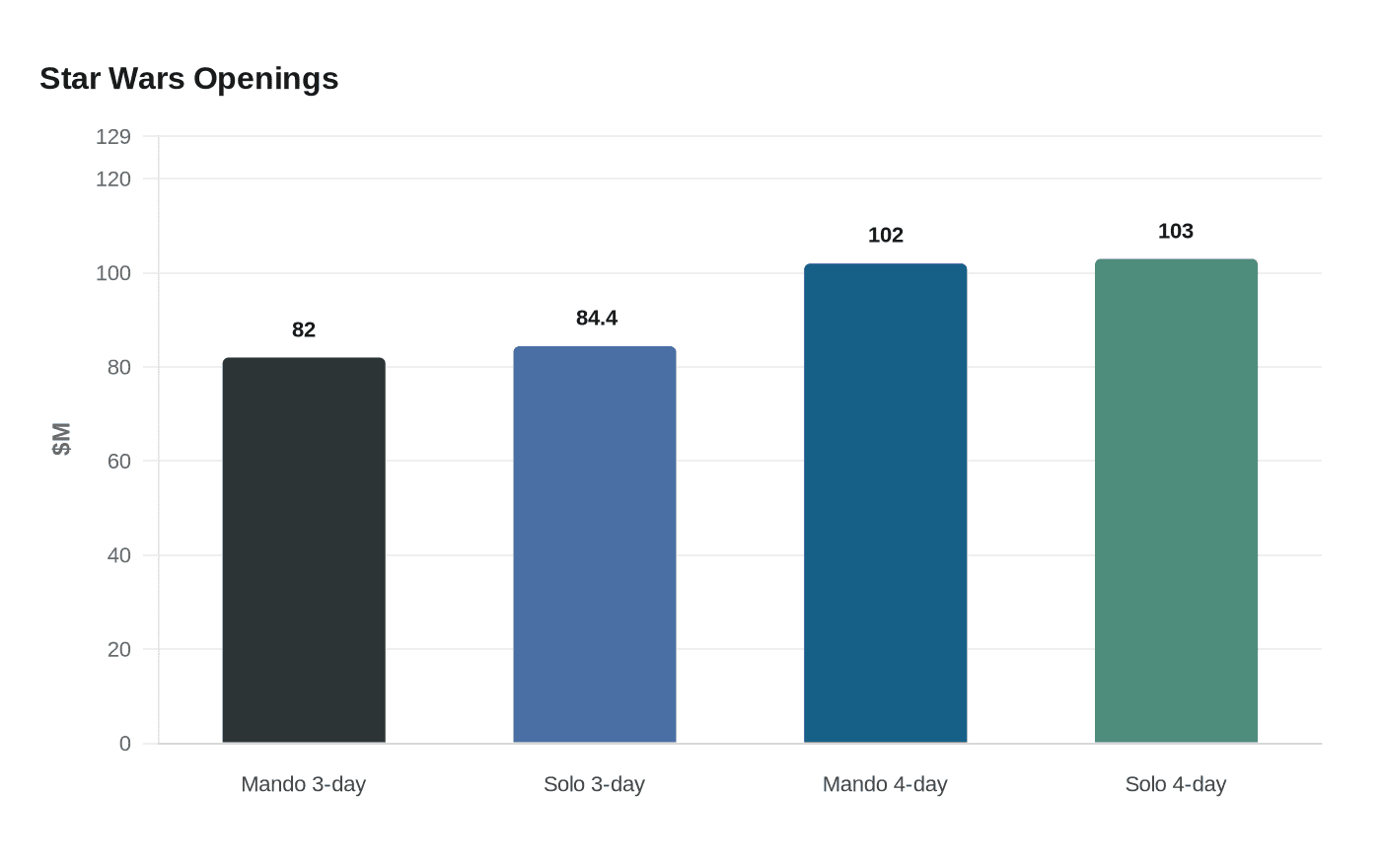
Task: Click the Solo 3-day axis label
Action: (595, 784)
